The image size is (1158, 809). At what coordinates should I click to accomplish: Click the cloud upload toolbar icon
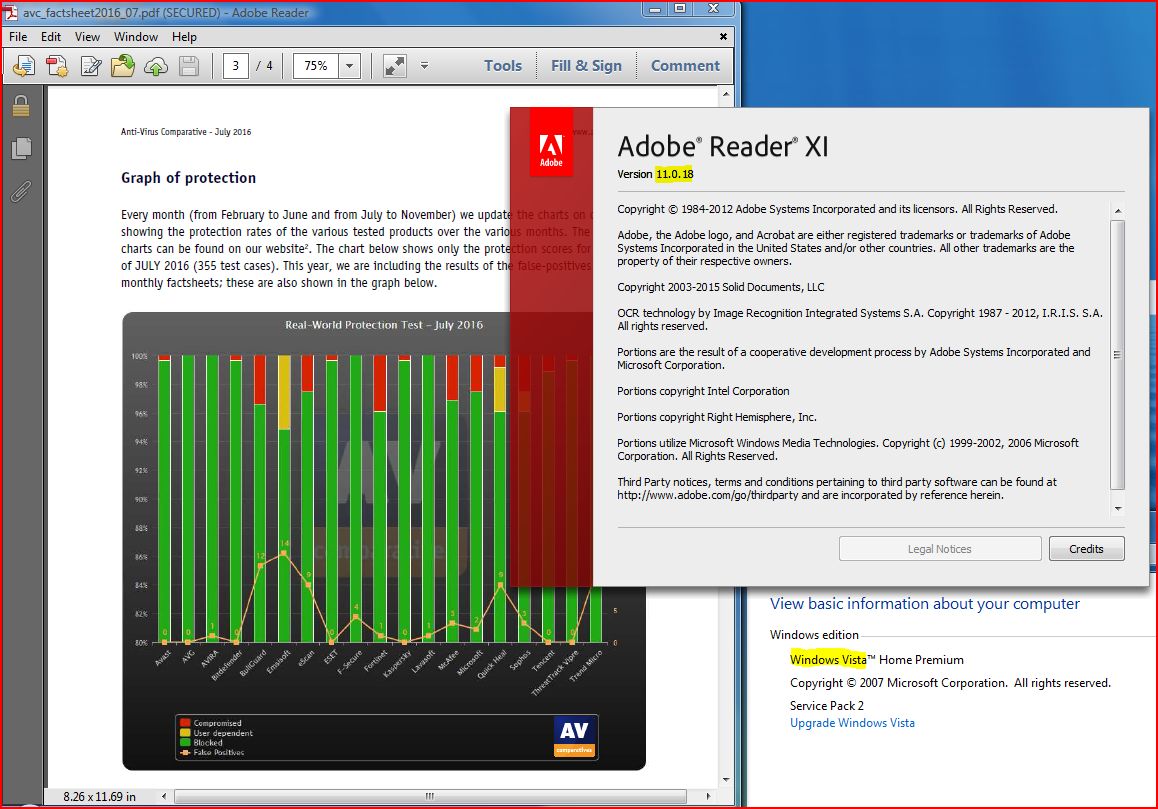156,66
